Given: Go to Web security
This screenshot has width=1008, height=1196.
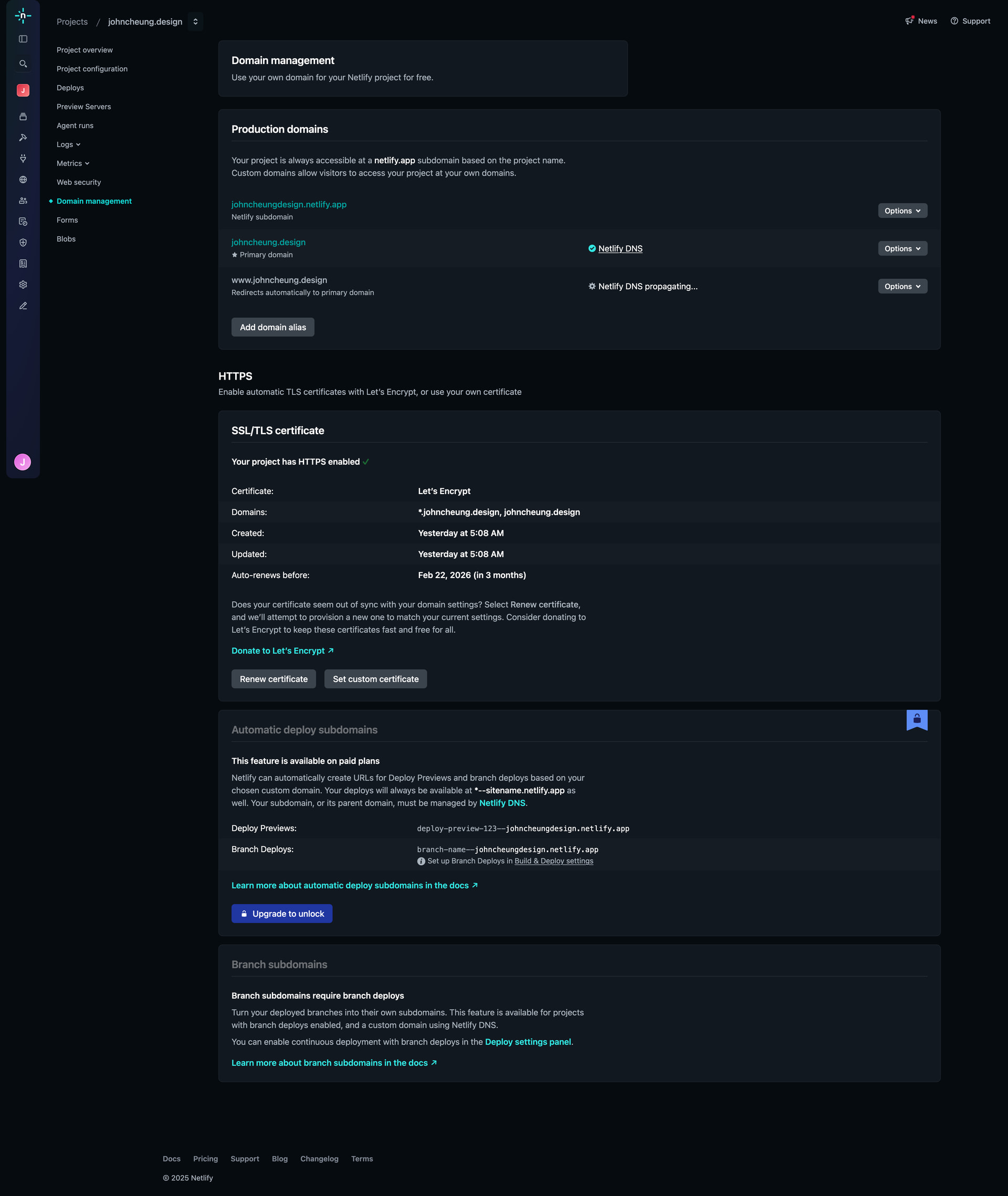Looking at the screenshot, I should tap(79, 182).
